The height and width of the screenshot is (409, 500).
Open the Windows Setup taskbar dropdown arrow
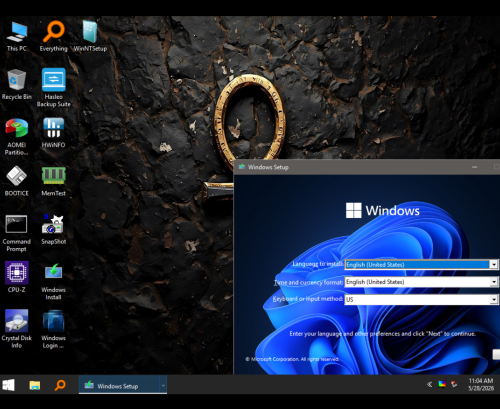(163, 385)
